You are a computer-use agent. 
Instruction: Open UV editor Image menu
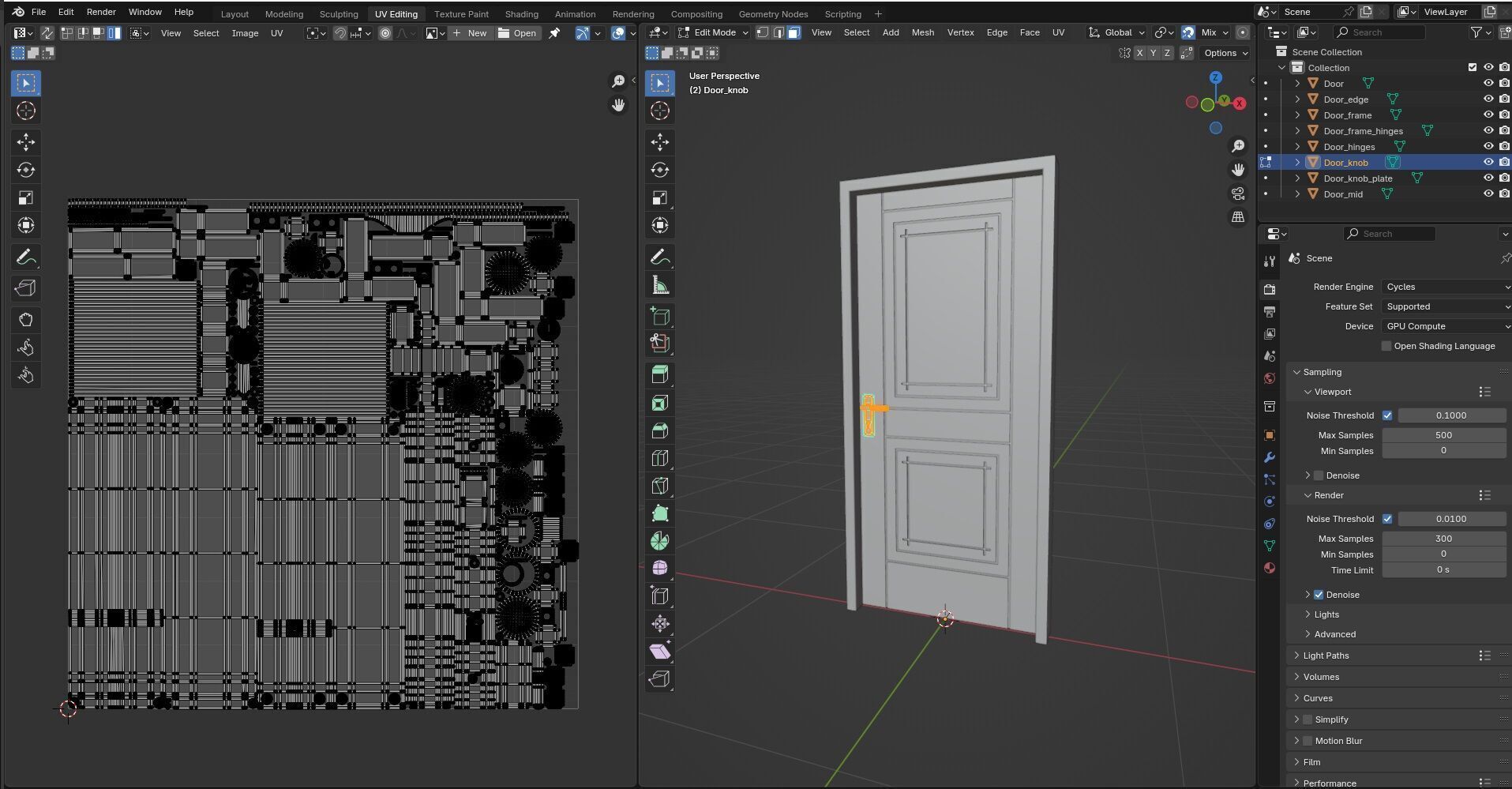(x=245, y=33)
